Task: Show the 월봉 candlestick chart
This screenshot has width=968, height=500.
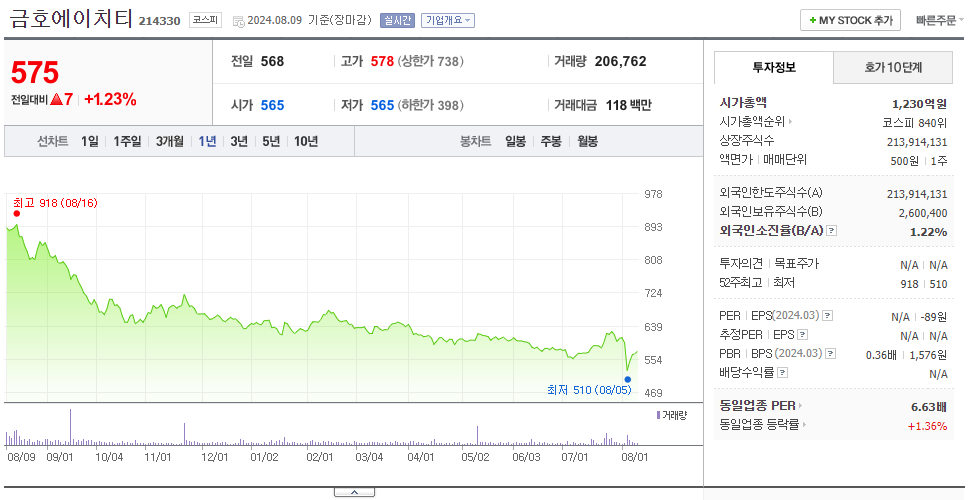Action: 588,141
